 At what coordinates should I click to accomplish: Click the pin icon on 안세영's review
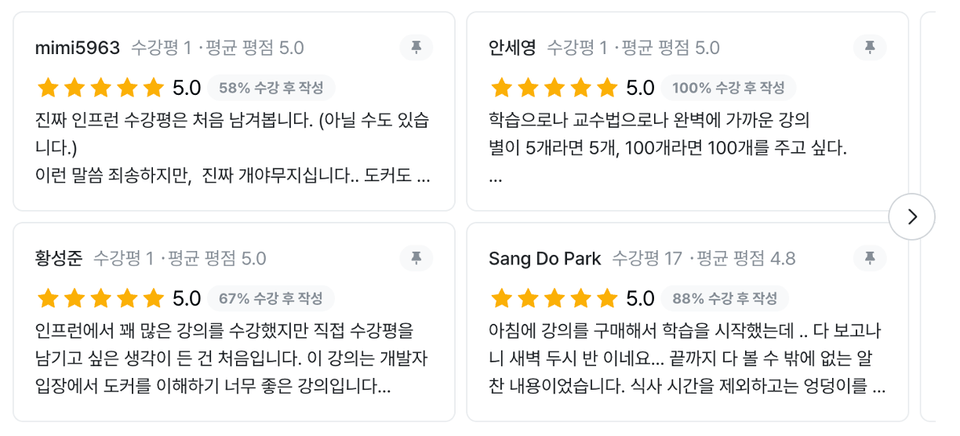(870, 47)
